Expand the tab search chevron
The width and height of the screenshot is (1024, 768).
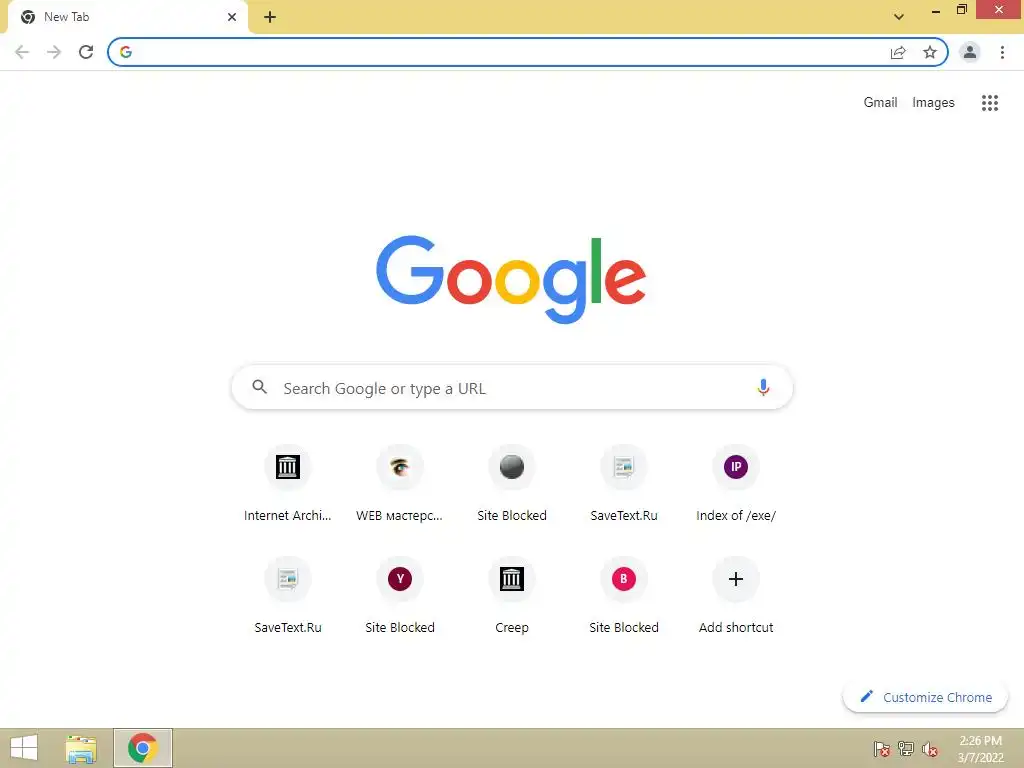click(899, 17)
